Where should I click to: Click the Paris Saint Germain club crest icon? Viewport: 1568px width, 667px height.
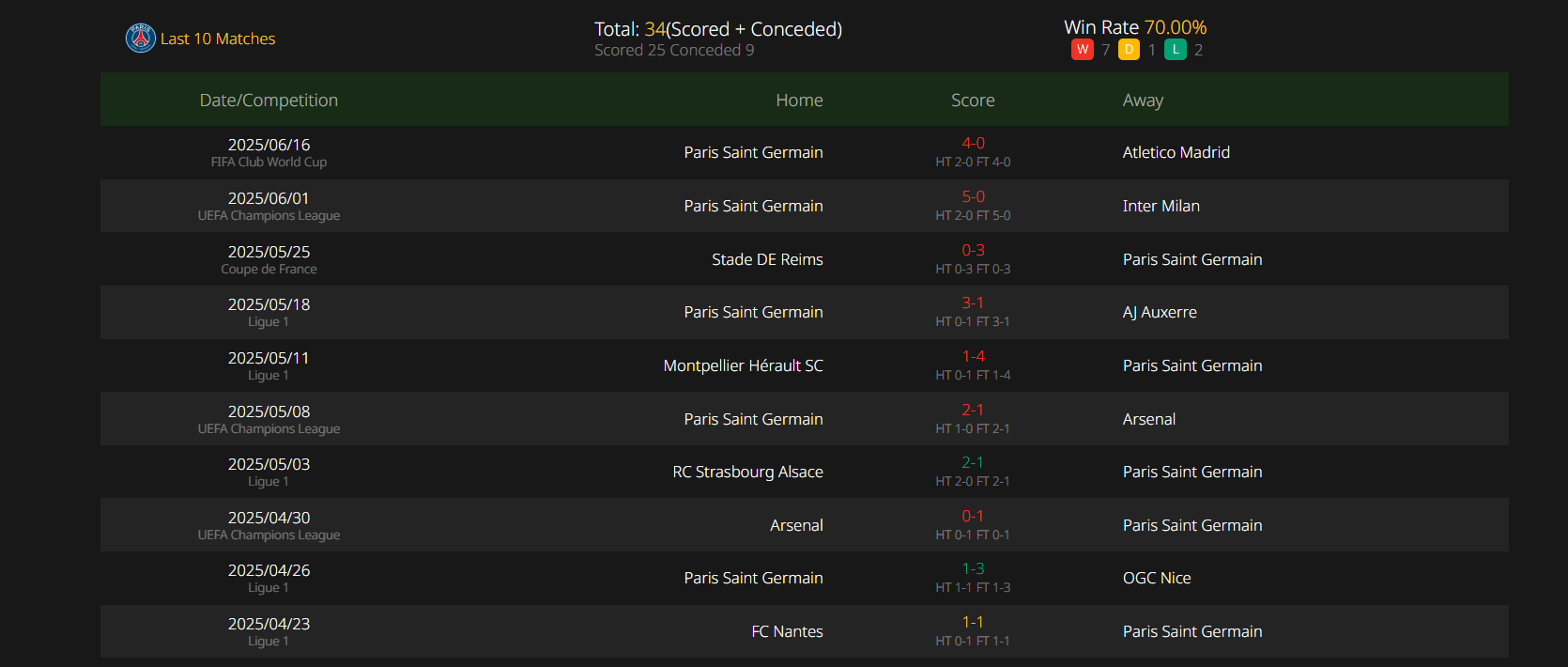pyautogui.click(x=141, y=39)
